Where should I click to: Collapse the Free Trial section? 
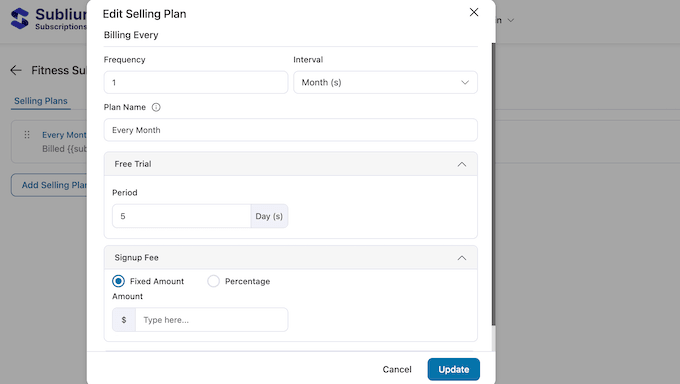point(462,164)
